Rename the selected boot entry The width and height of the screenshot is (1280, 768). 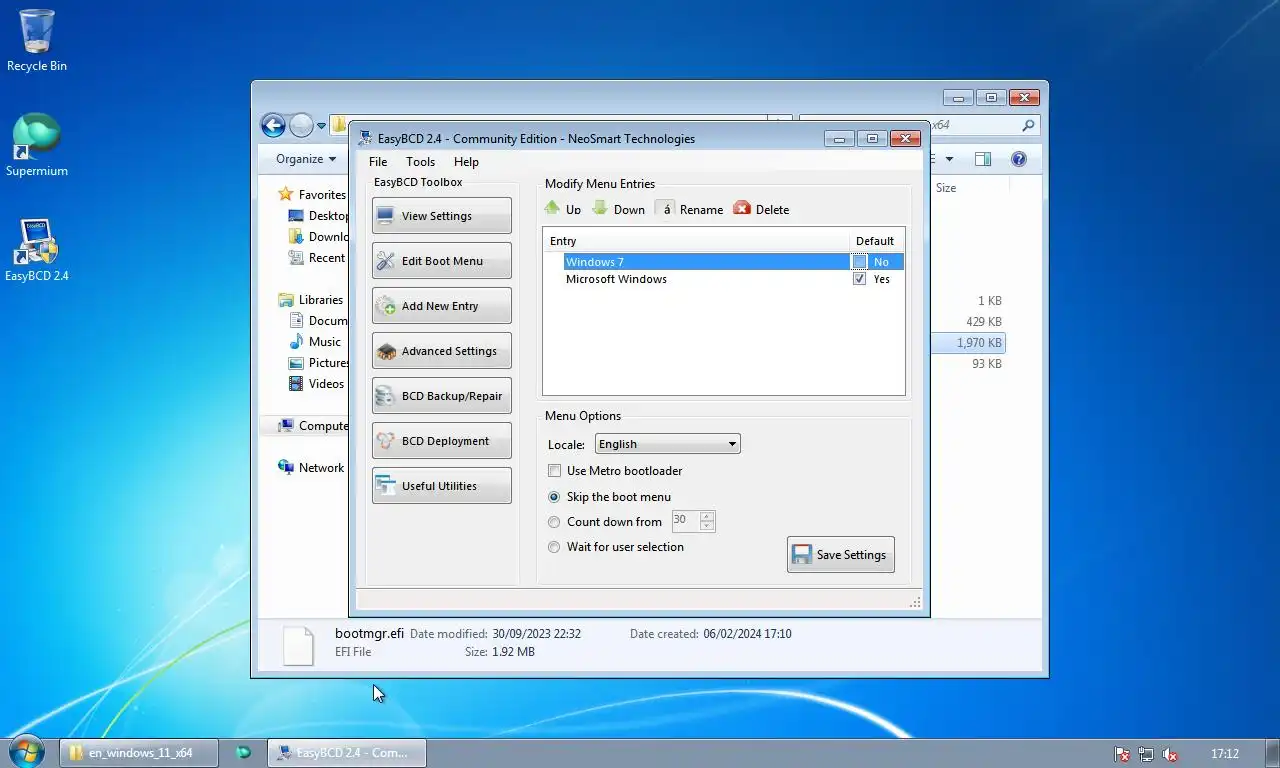pos(690,209)
